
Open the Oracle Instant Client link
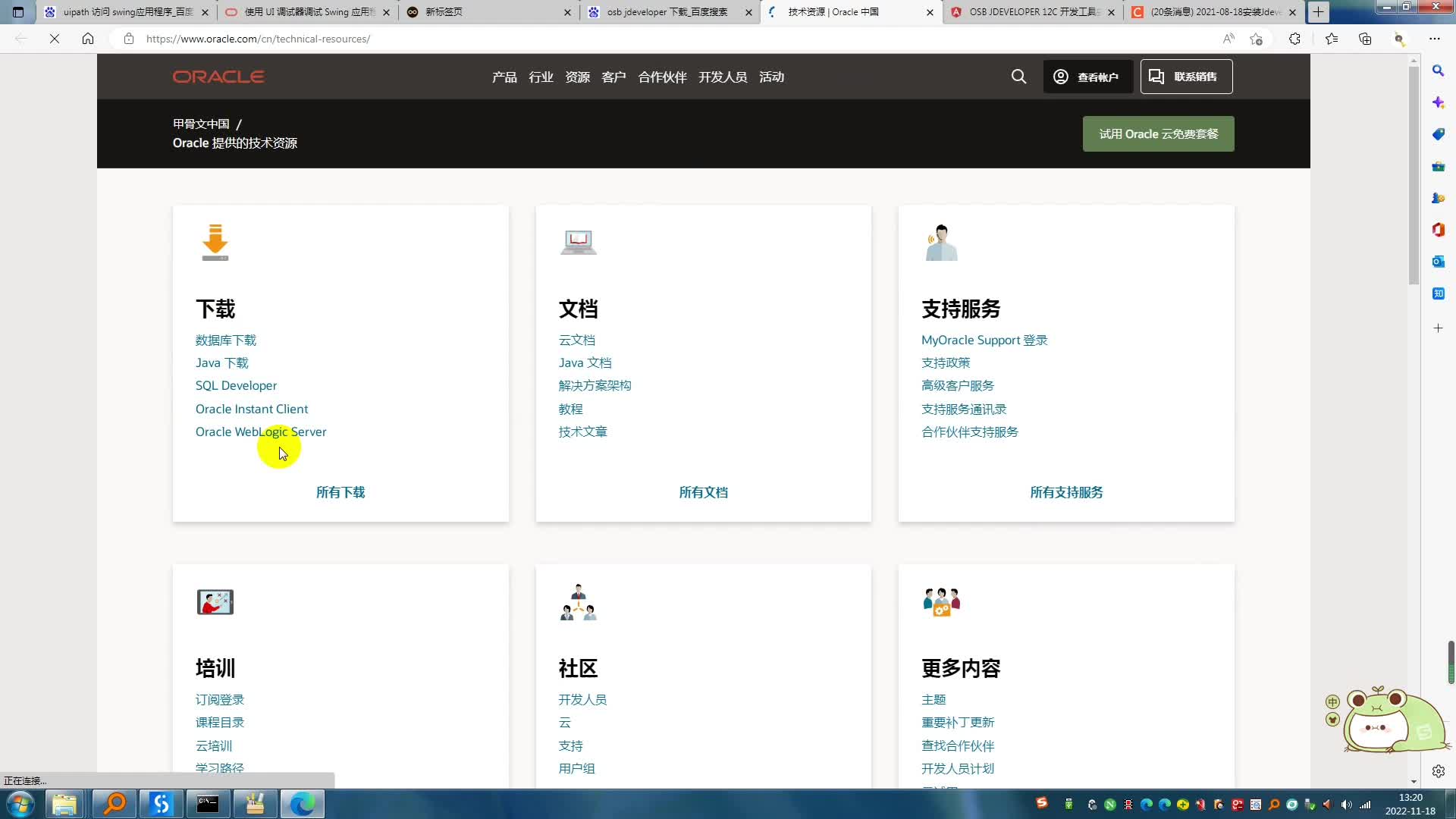tap(252, 409)
